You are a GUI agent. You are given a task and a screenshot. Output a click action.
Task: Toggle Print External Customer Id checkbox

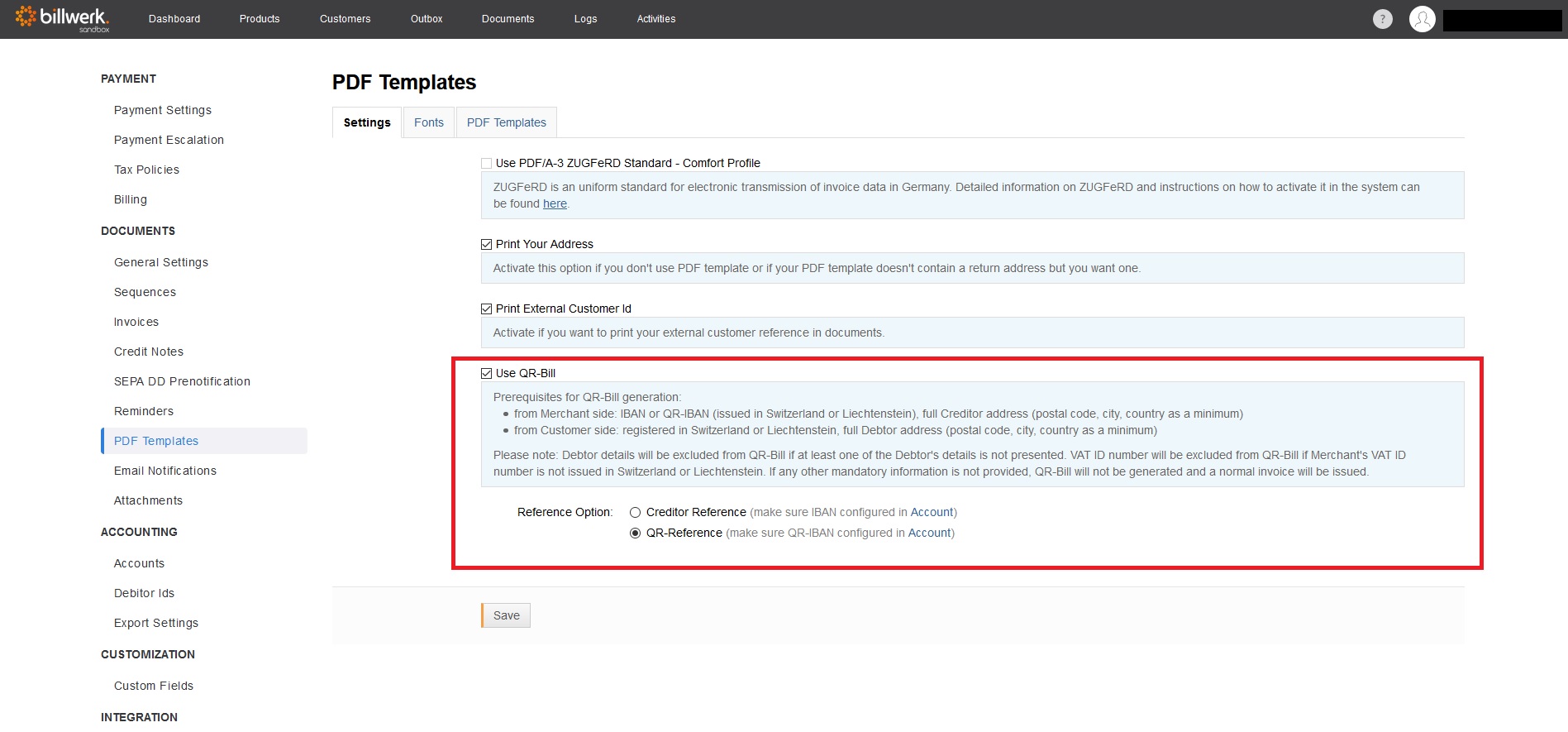click(487, 309)
